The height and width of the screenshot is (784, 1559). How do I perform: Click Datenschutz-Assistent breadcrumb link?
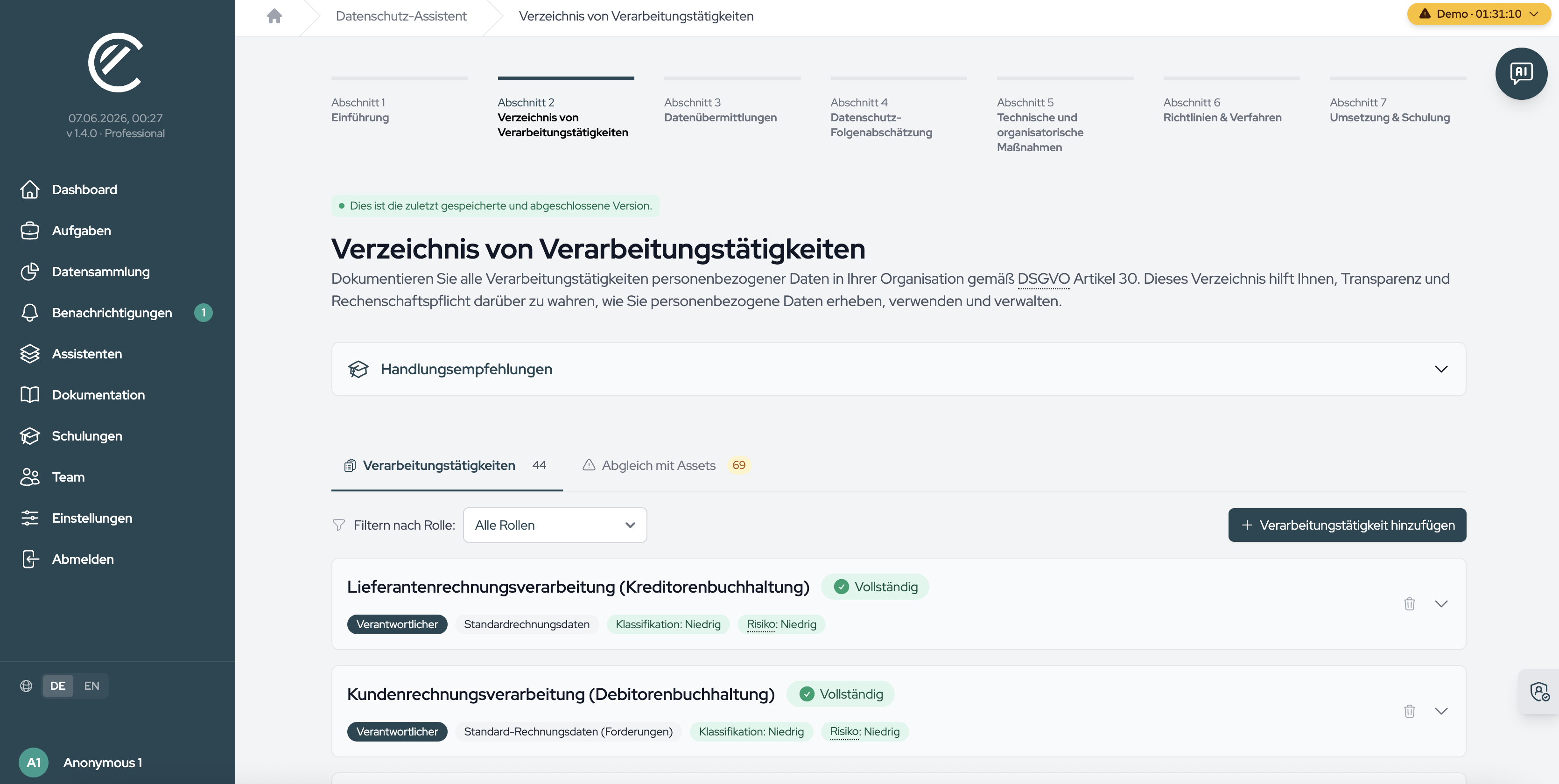[401, 16]
